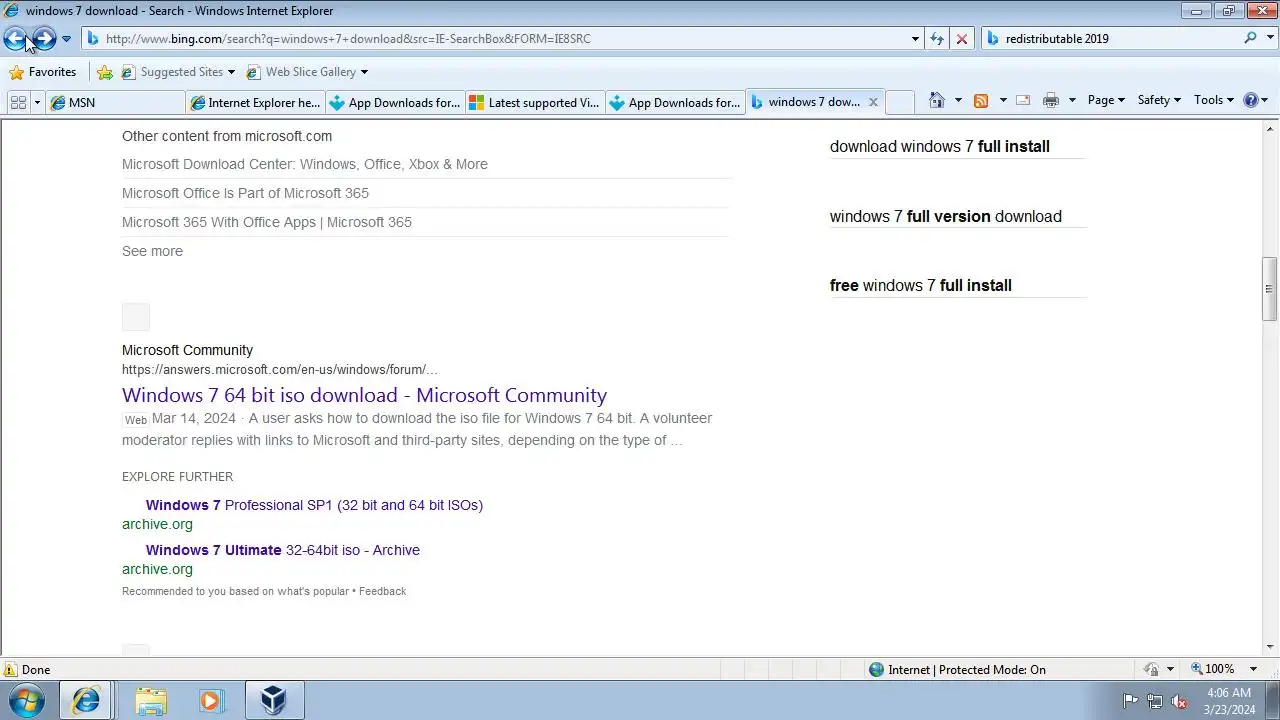Click the red Stop loading icon
Screen dimensions: 1280x720
[962, 39]
